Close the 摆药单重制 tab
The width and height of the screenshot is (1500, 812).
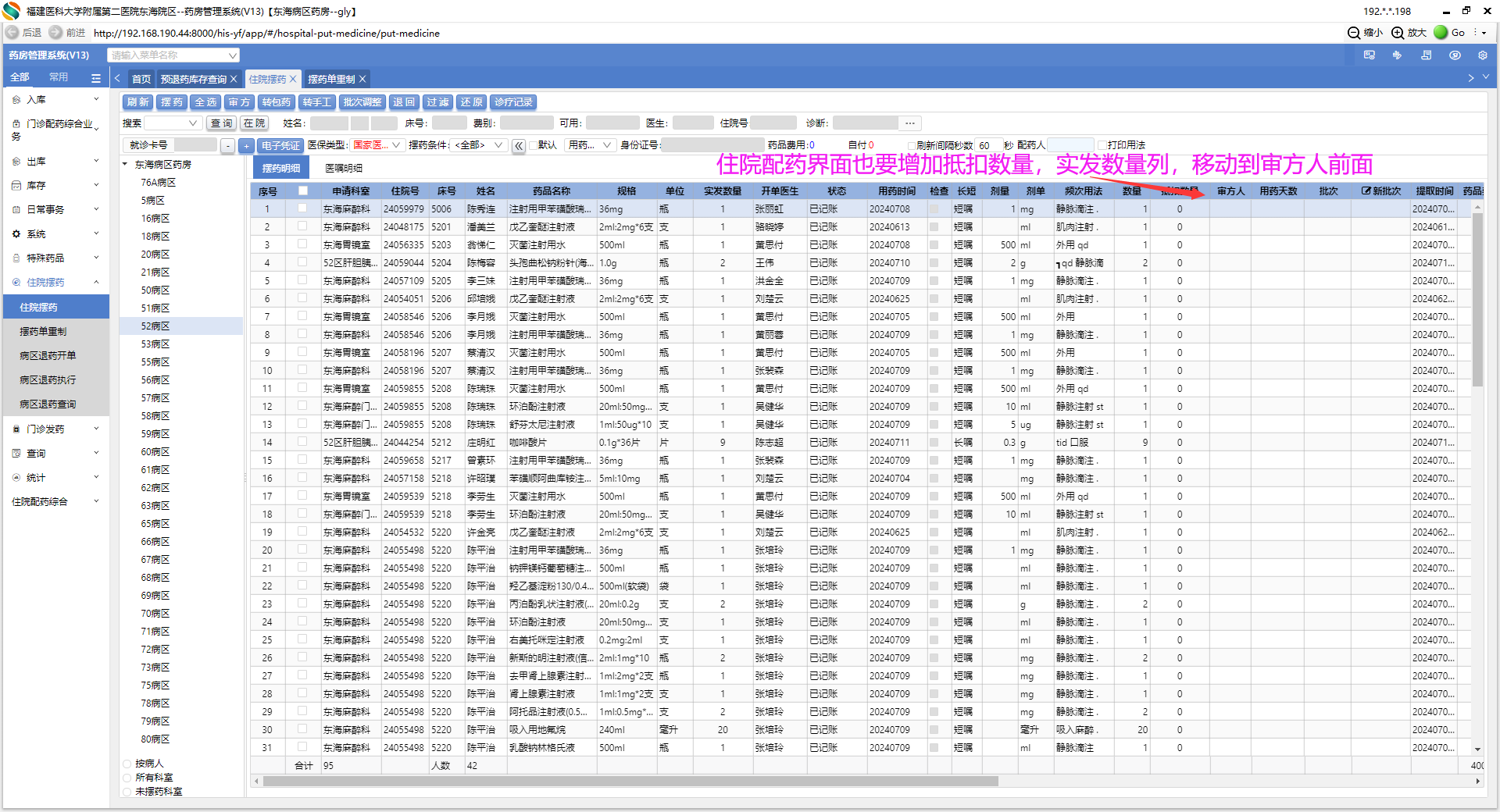(362, 79)
